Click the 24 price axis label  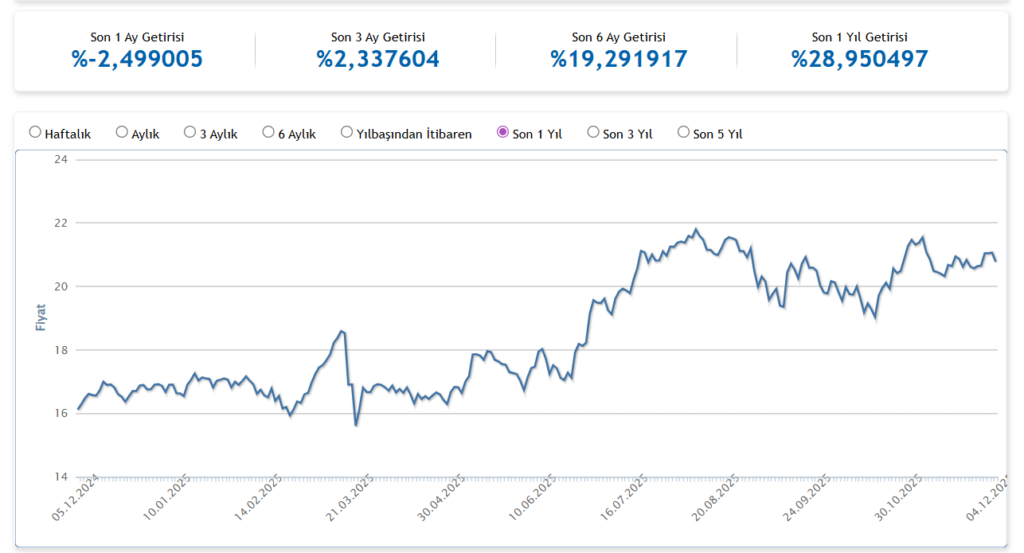pos(60,159)
